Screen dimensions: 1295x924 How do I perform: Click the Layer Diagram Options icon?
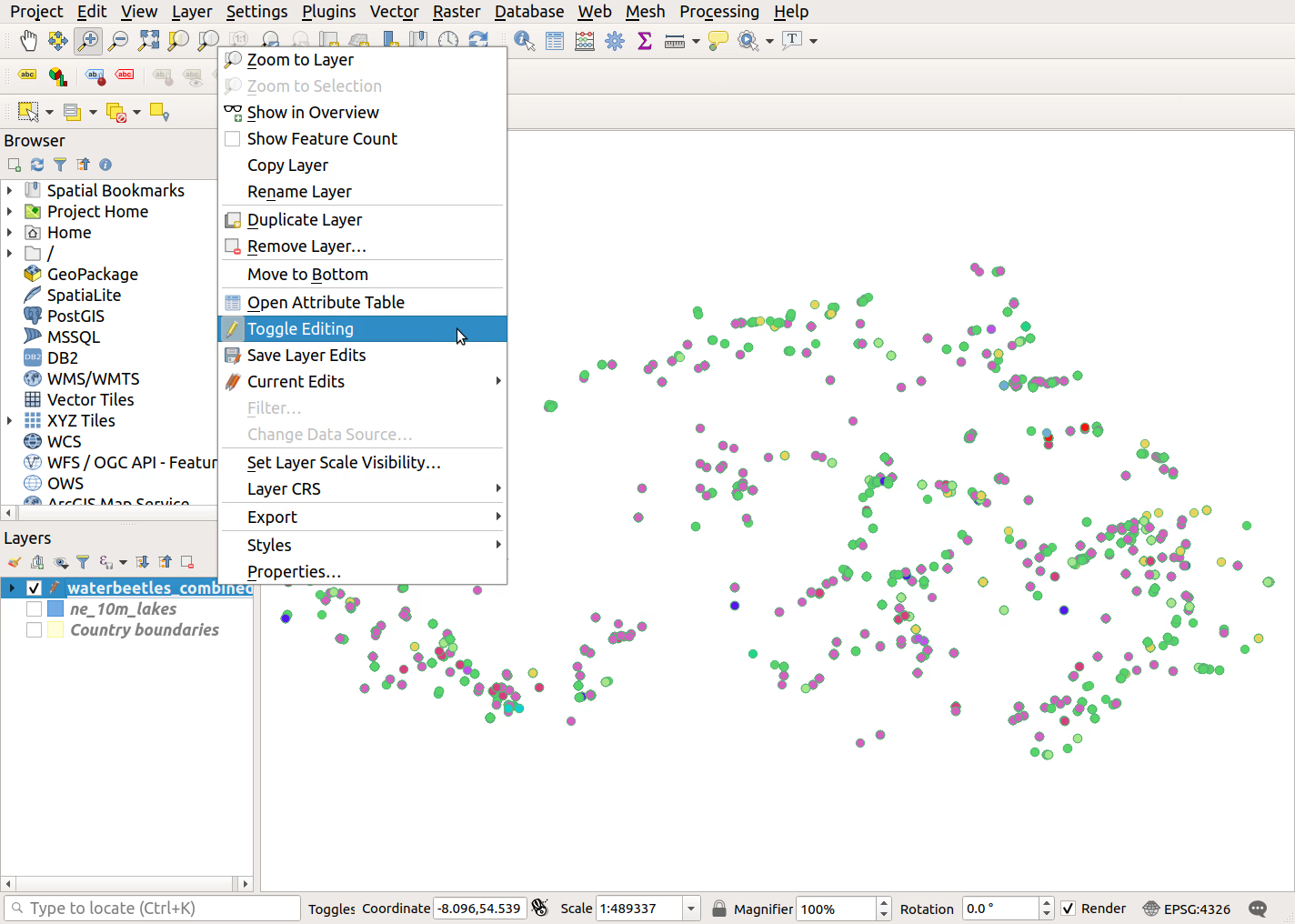pos(58,75)
